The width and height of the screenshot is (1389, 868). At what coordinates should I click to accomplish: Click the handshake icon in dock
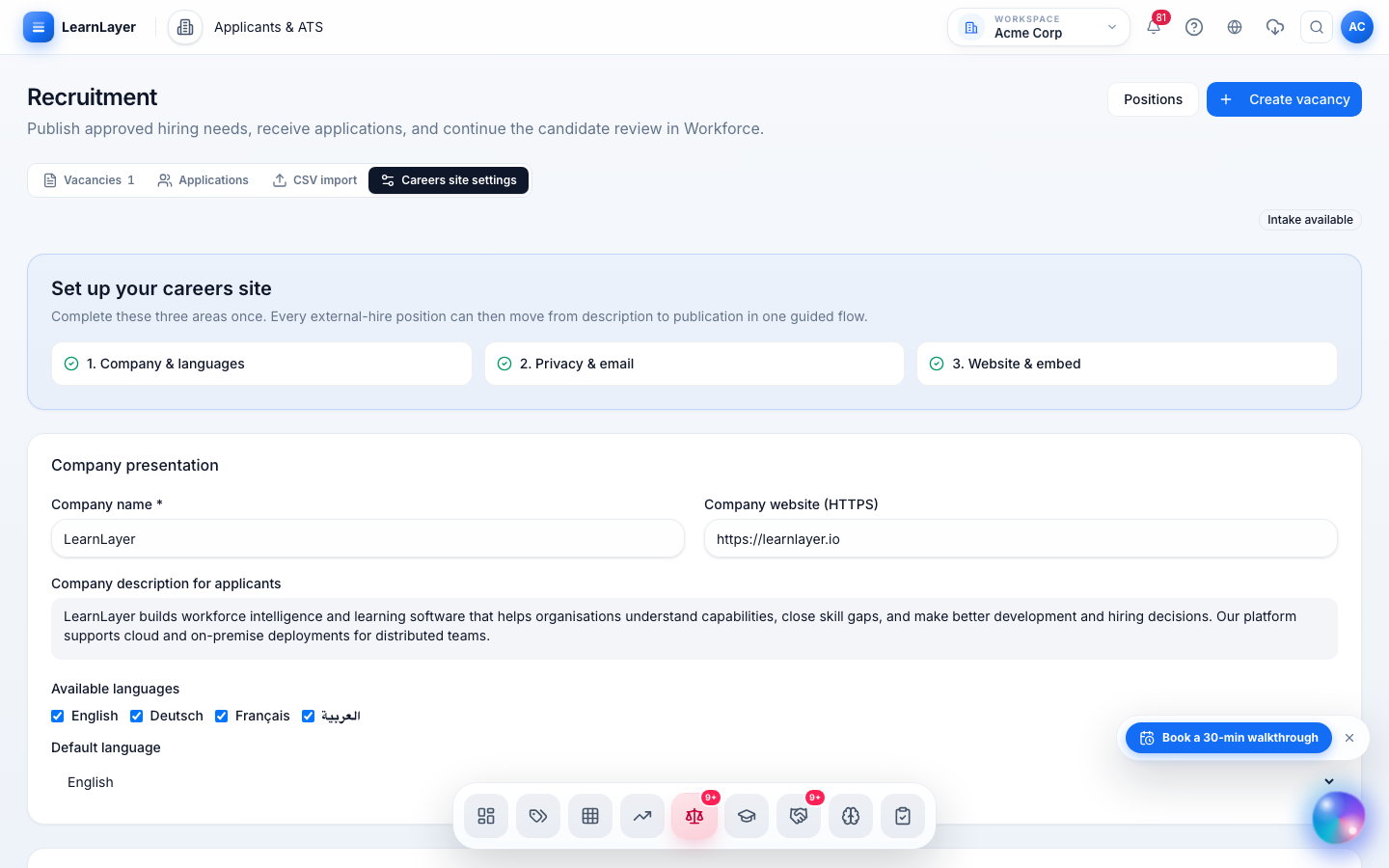pyautogui.click(x=799, y=816)
